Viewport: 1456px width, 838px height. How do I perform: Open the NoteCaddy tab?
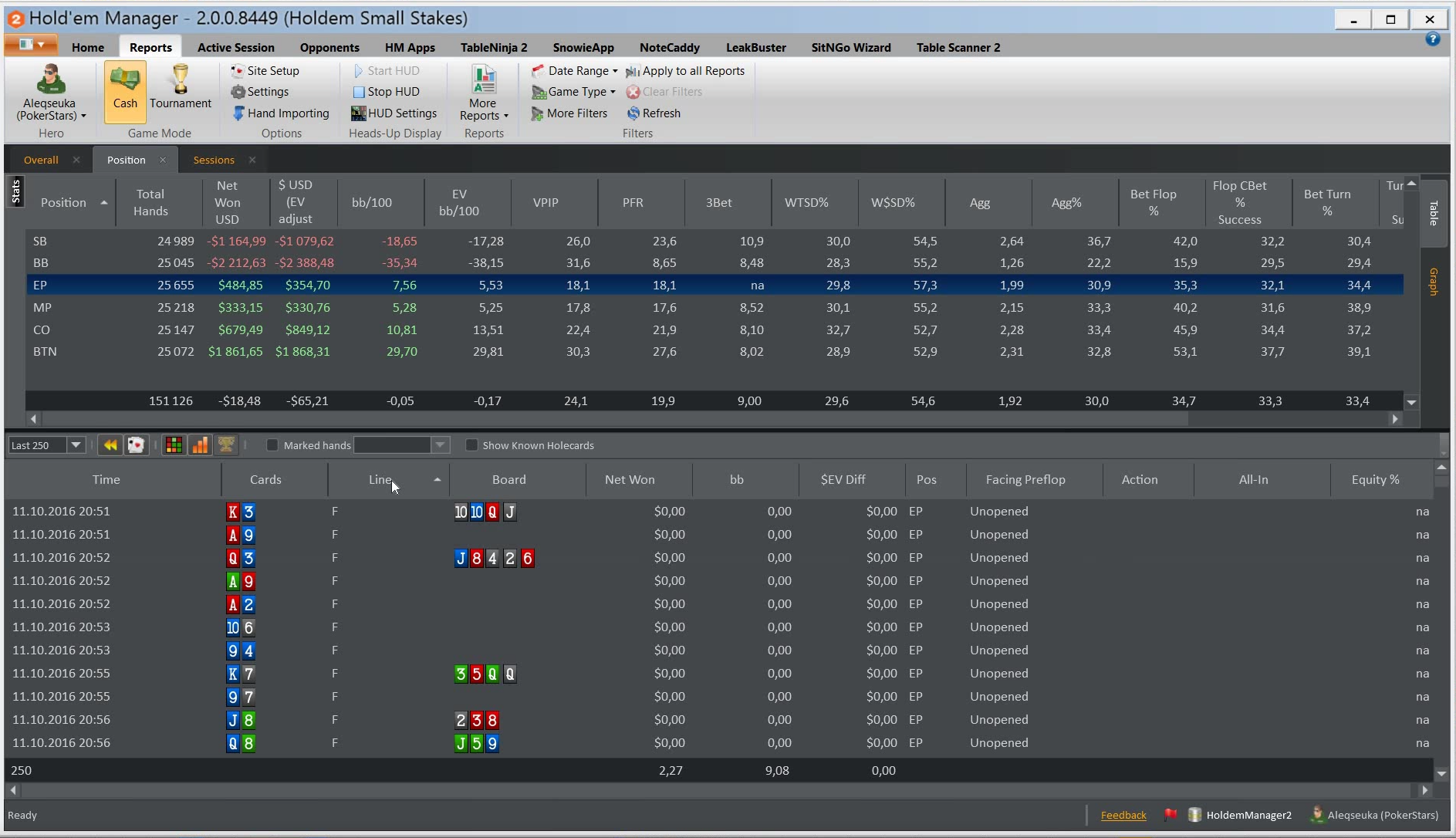[670, 48]
